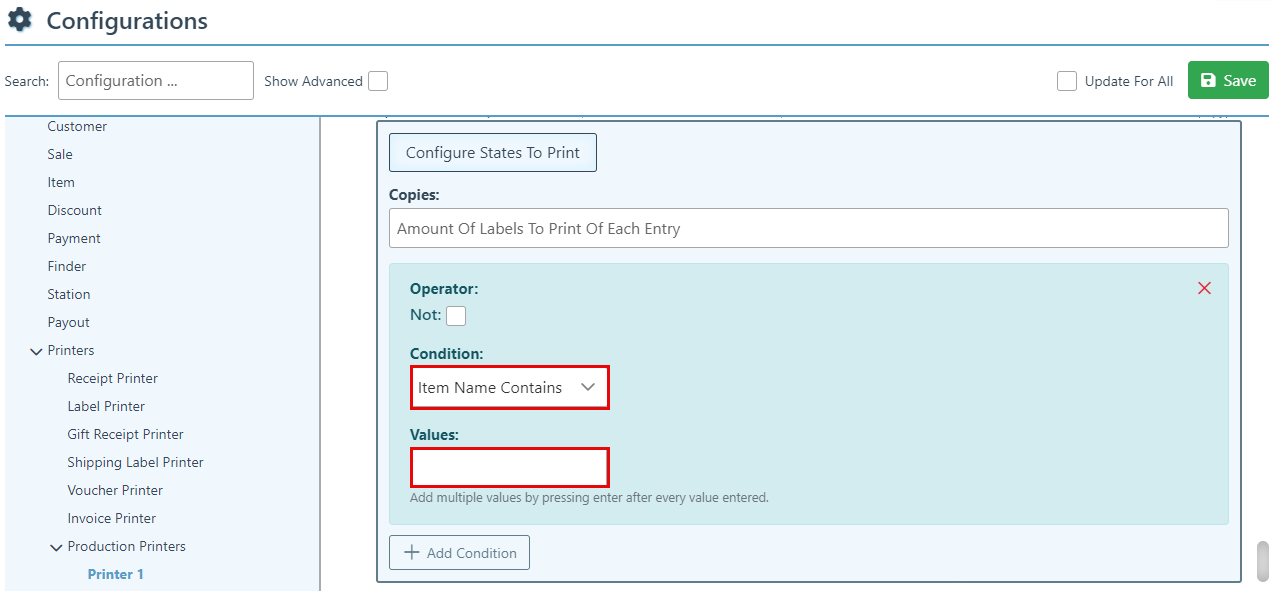The image size is (1273, 591).
Task: Go to Payment configuration section
Action: 74,238
